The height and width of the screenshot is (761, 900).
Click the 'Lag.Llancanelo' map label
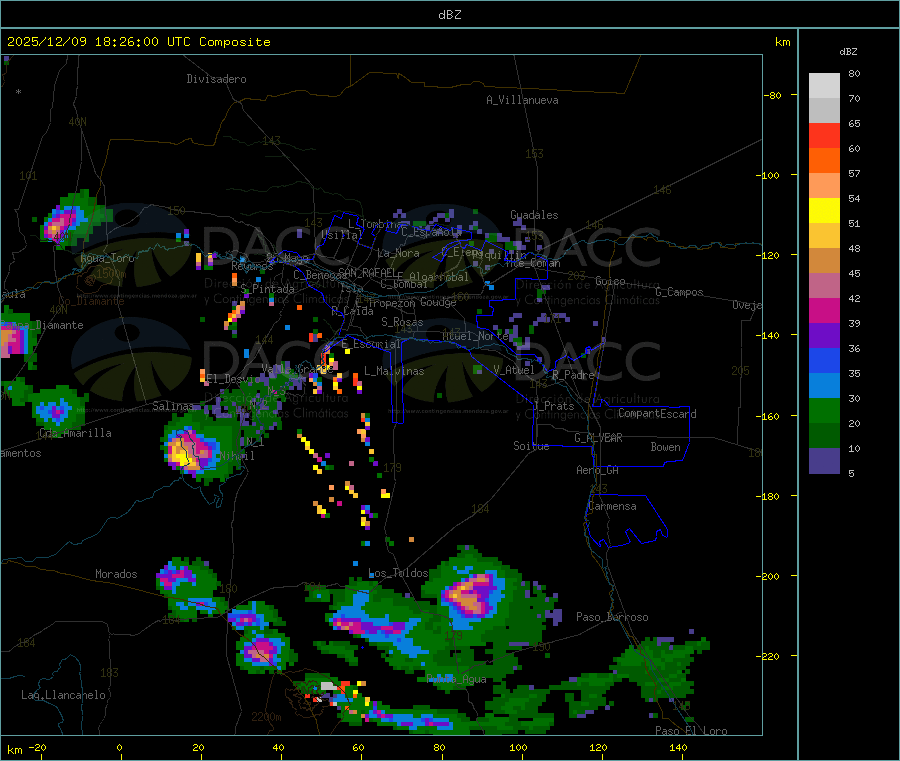coord(63,695)
